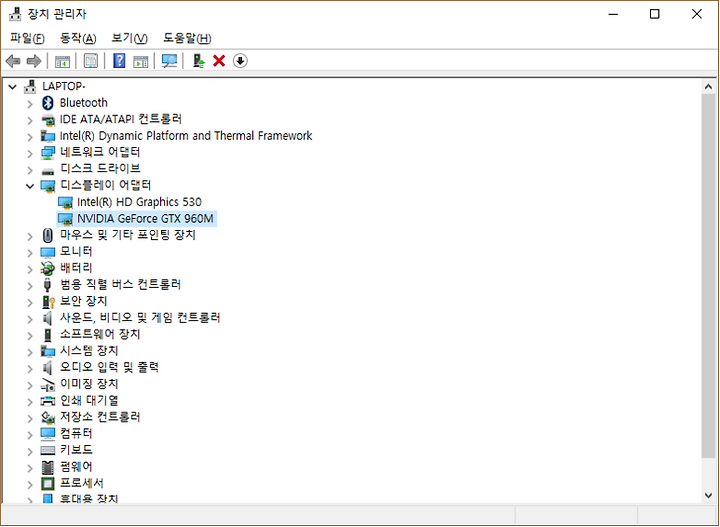Image resolution: width=720 pixels, height=527 pixels.
Task: Select the 오디오 입력 및 출력 label
Action: coord(109,367)
